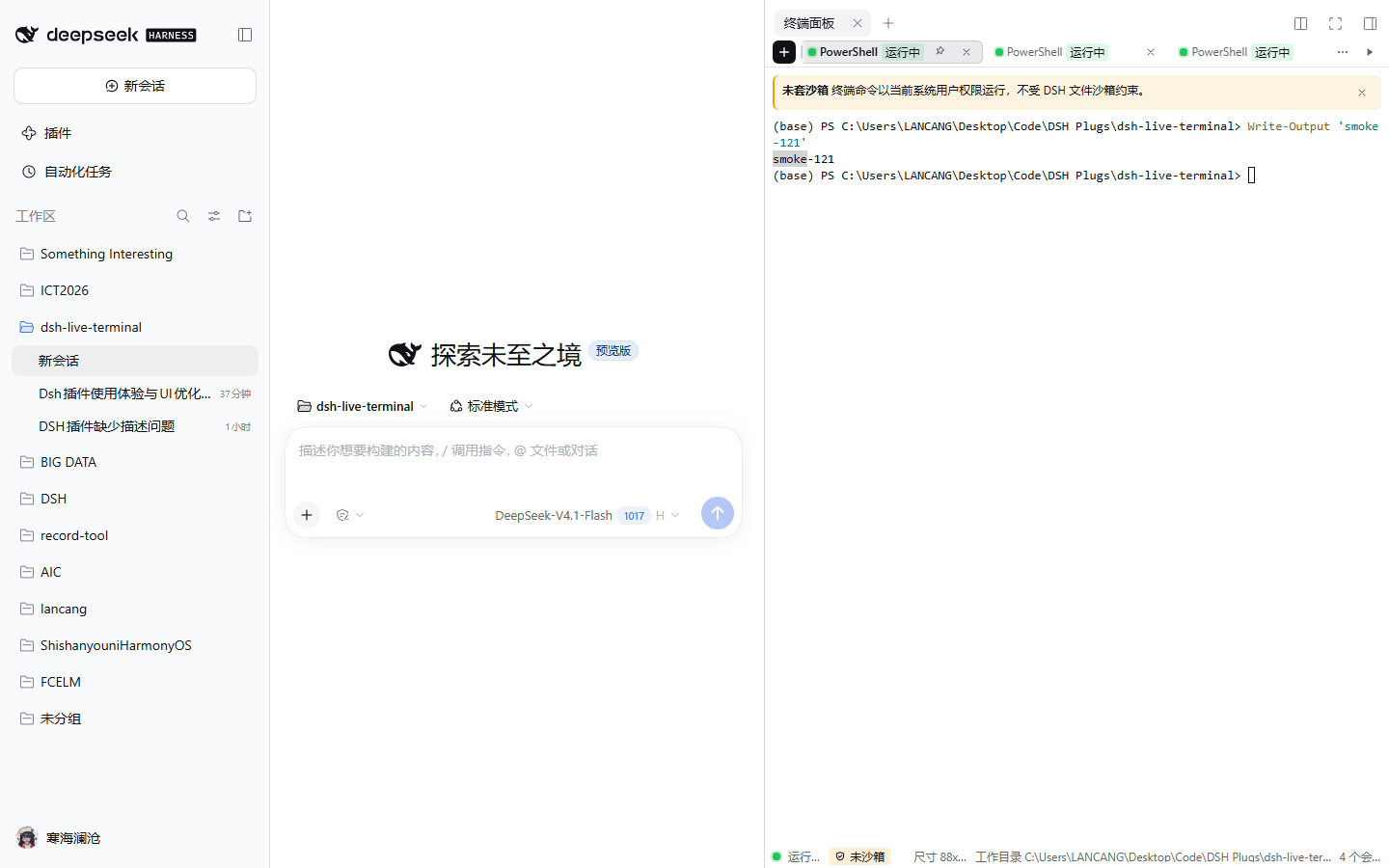Add a new panel tab with plus
The width and height of the screenshot is (1389, 868).
pyautogui.click(x=888, y=23)
